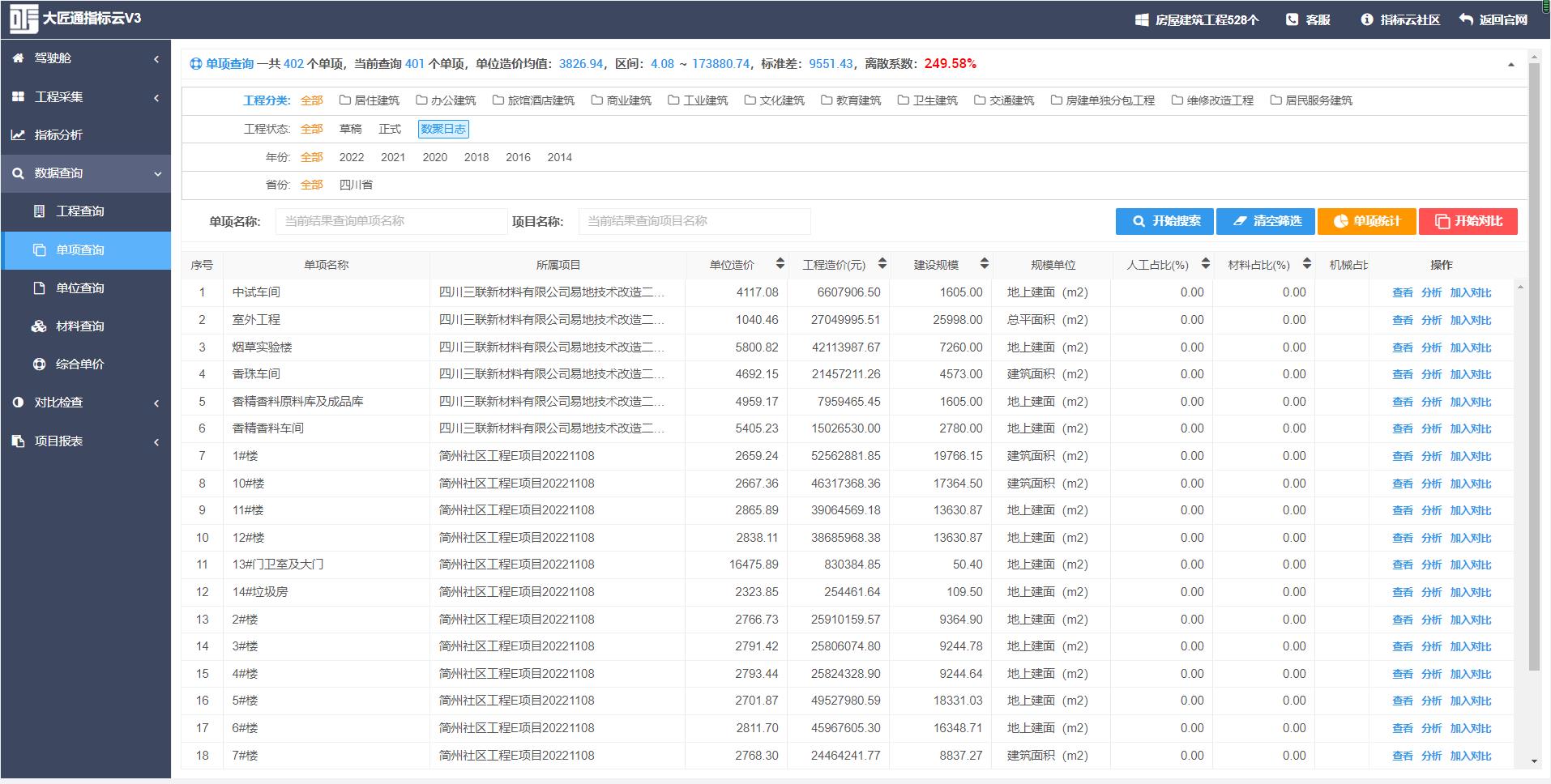This screenshot has height=784, width=1551.
Task: Open 指标云社区 info icon
Action: 1367,19
